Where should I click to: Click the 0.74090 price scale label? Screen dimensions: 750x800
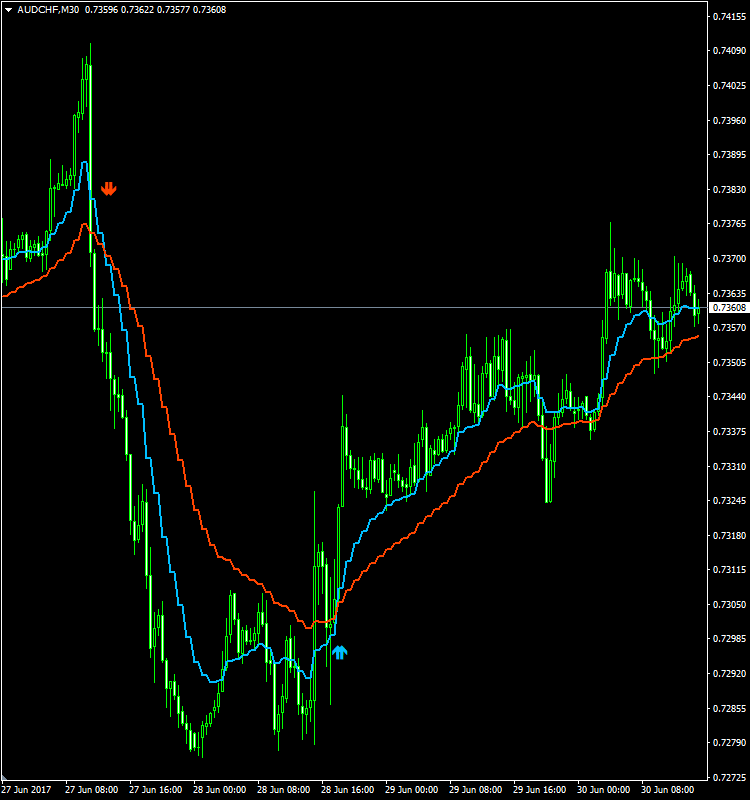729,51
